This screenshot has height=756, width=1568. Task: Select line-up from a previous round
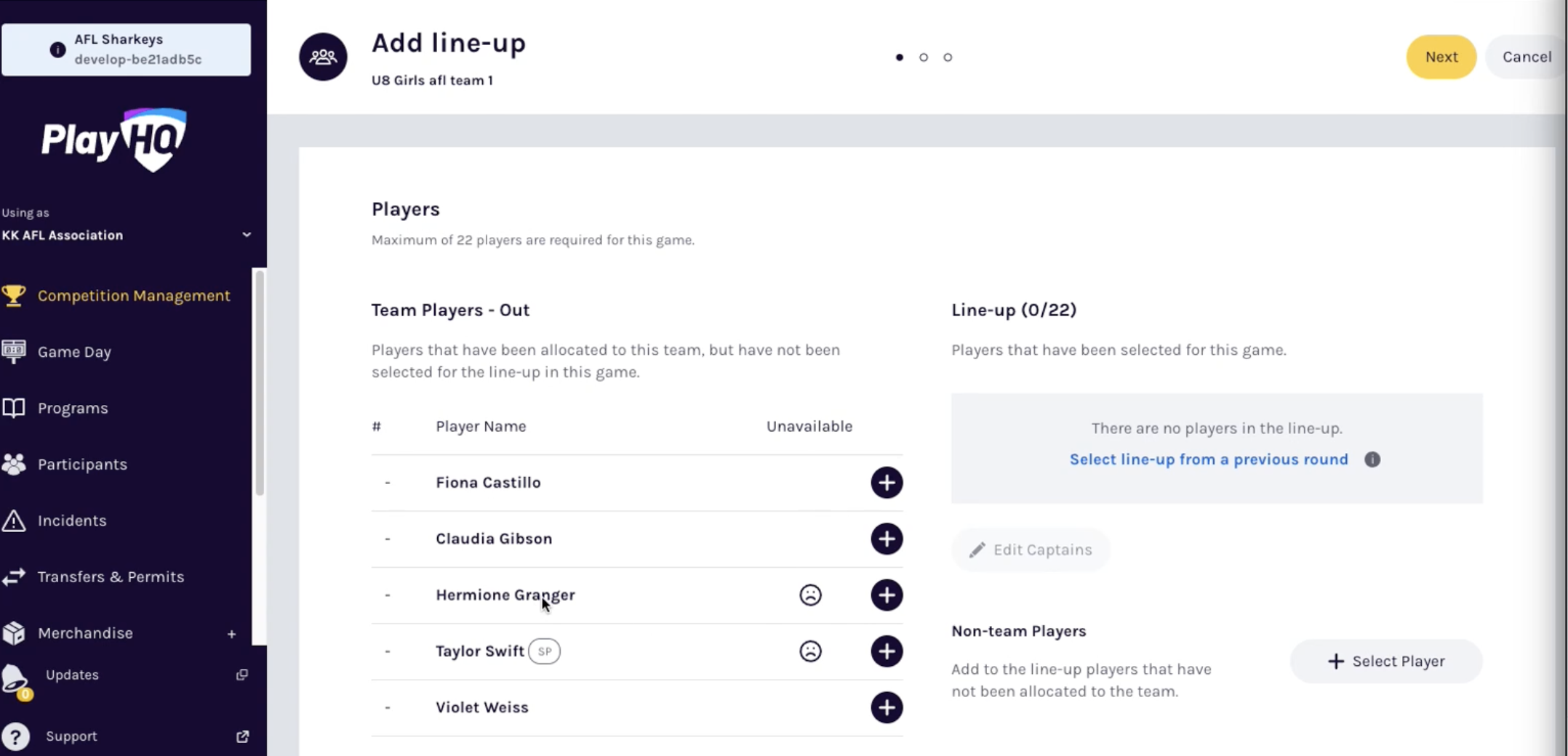pos(1208,459)
